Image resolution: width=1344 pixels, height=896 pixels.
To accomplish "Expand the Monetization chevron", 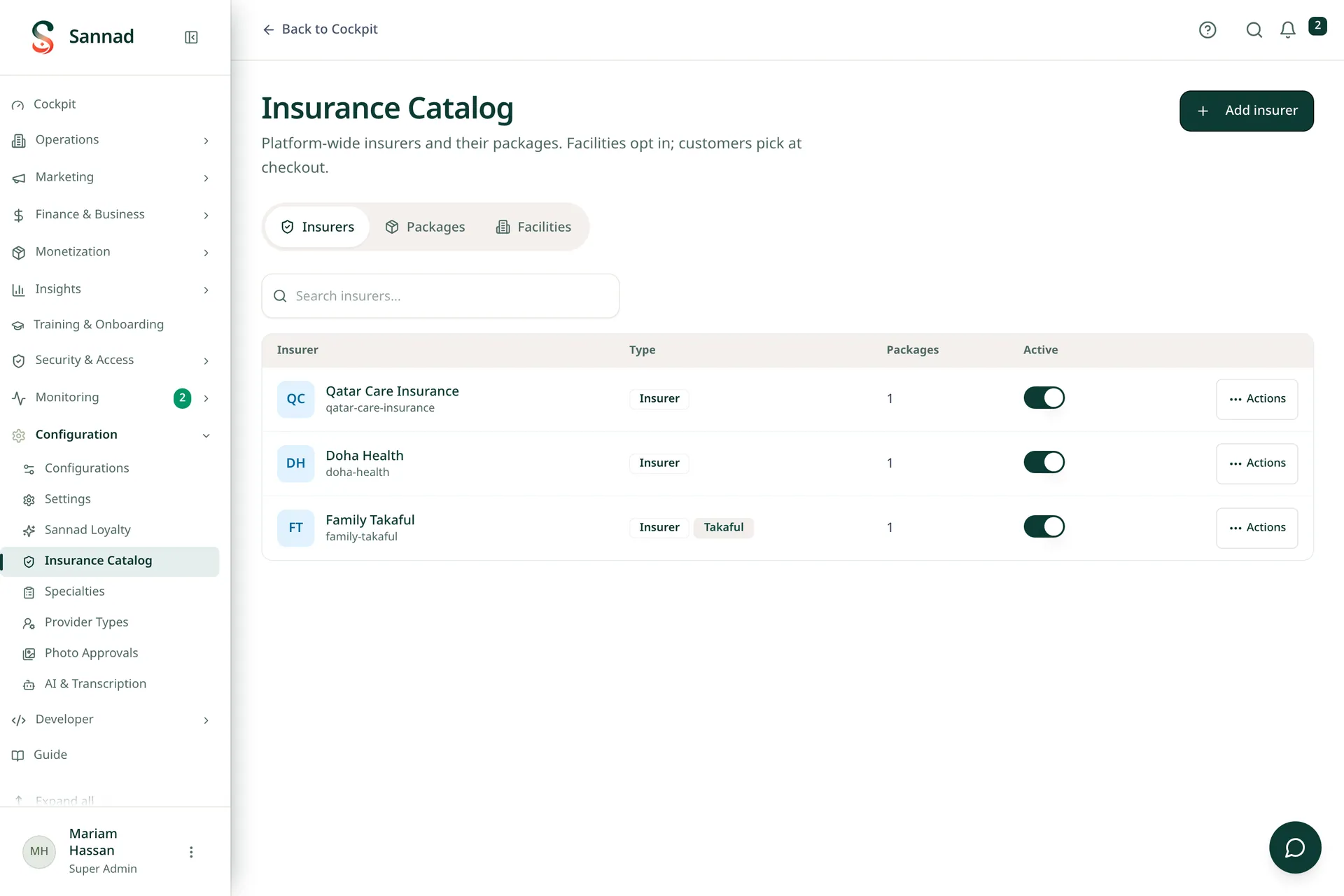I will [206, 252].
